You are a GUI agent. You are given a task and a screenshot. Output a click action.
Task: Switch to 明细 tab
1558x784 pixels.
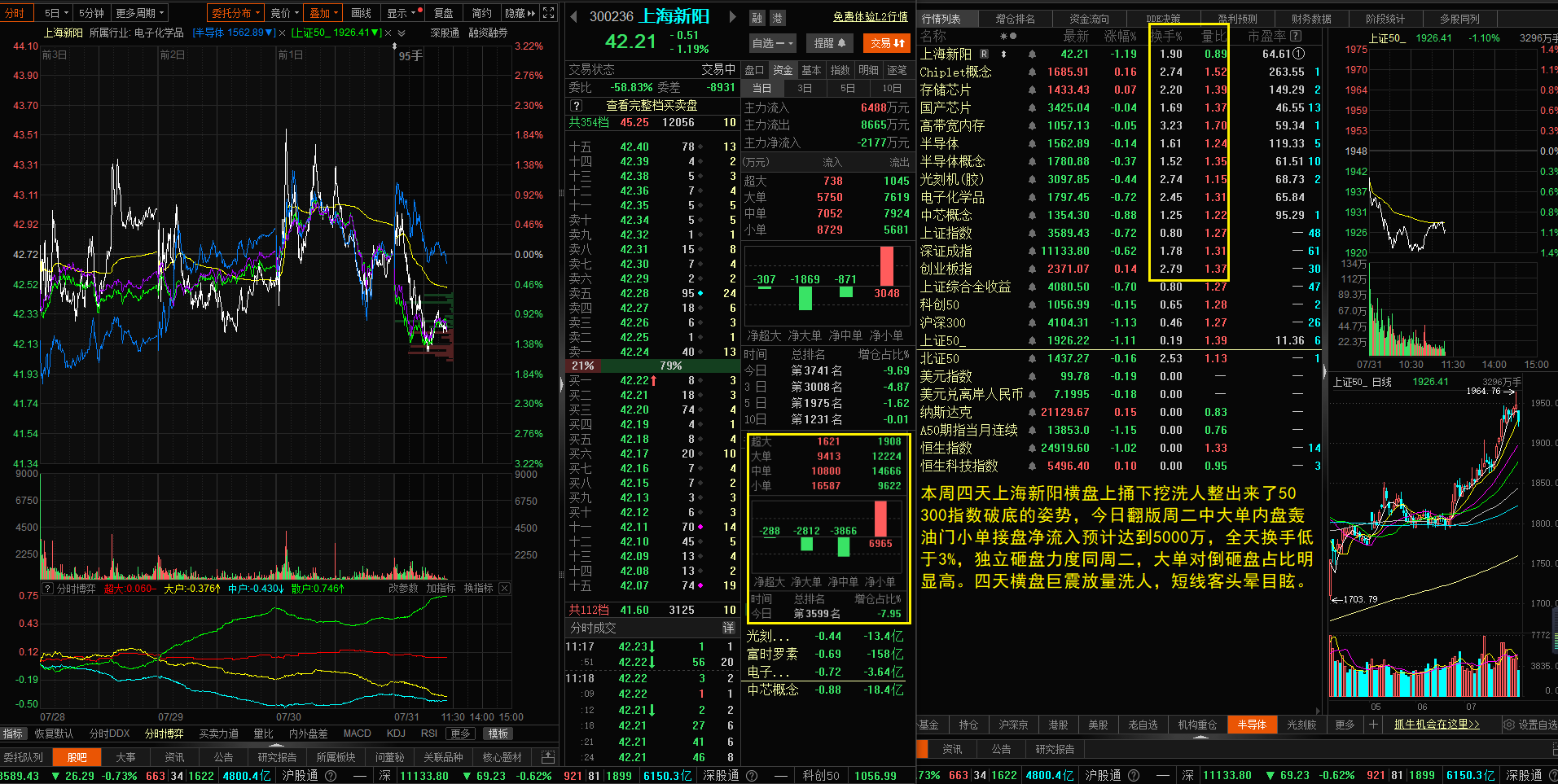(868, 70)
